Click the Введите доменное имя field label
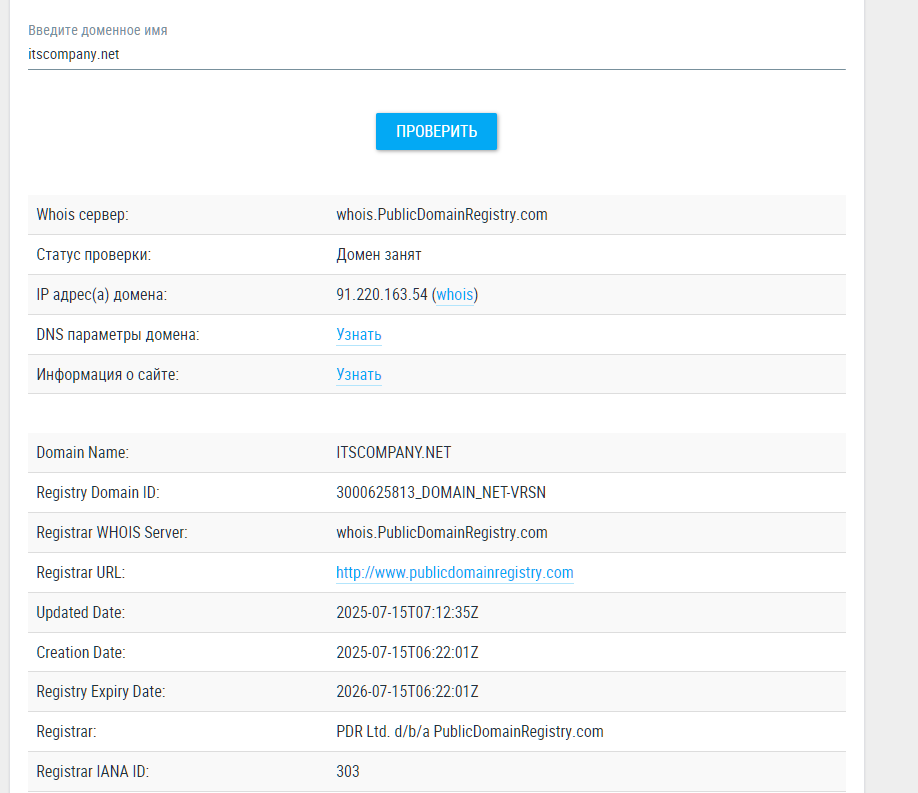Image resolution: width=918 pixels, height=793 pixels. [98, 31]
